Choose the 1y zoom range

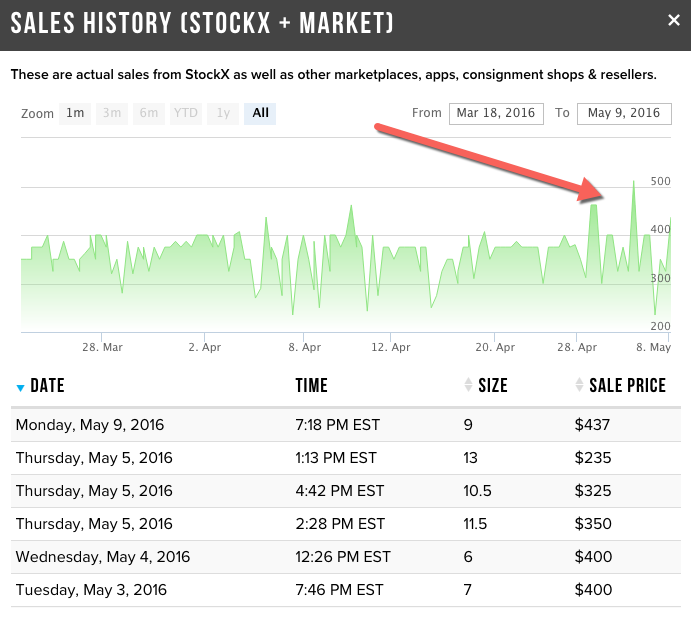223,113
